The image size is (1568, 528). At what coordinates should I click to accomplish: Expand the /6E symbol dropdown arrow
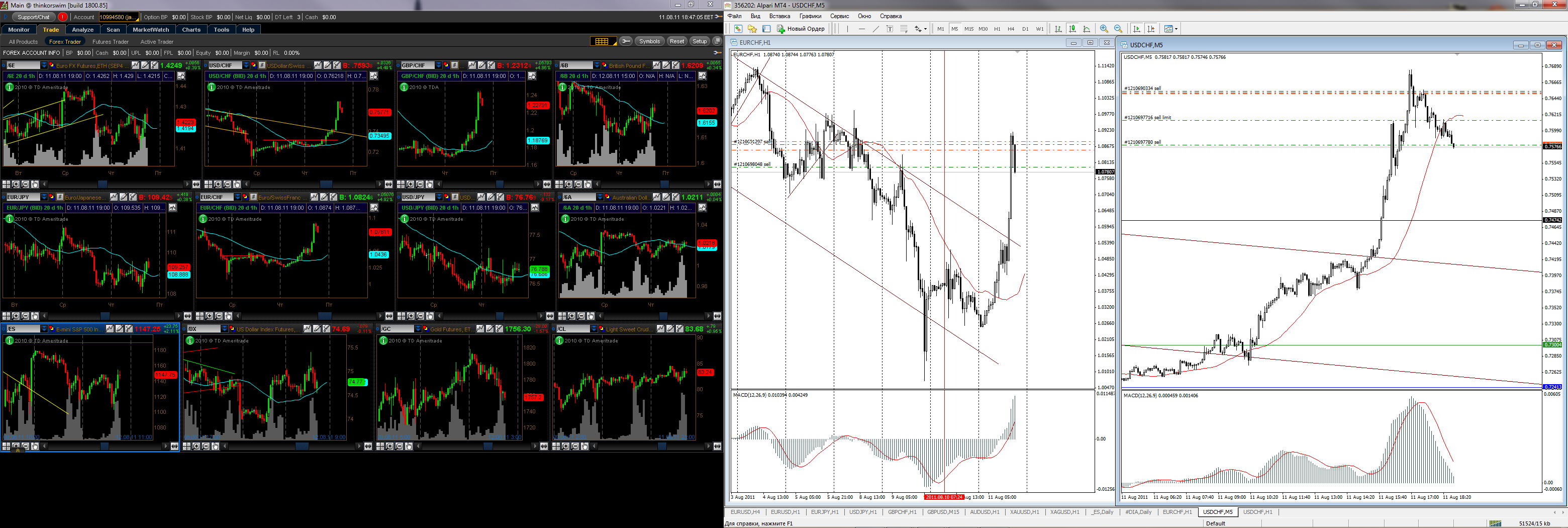point(44,65)
